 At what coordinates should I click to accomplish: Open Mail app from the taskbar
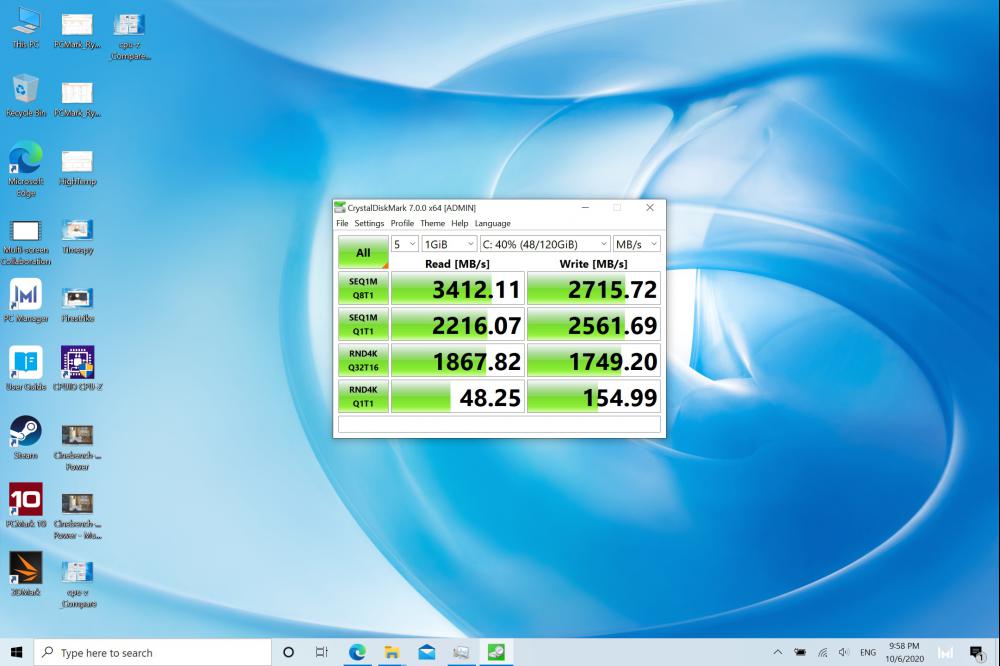point(427,652)
